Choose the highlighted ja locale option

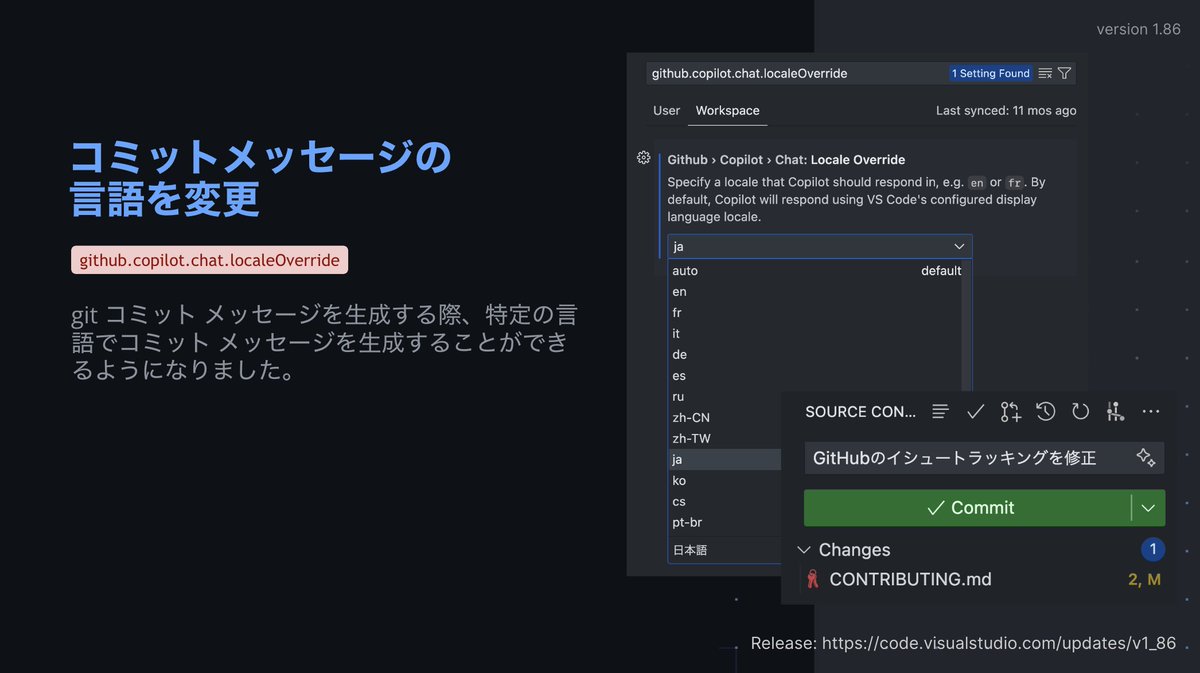(x=725, y=460)
